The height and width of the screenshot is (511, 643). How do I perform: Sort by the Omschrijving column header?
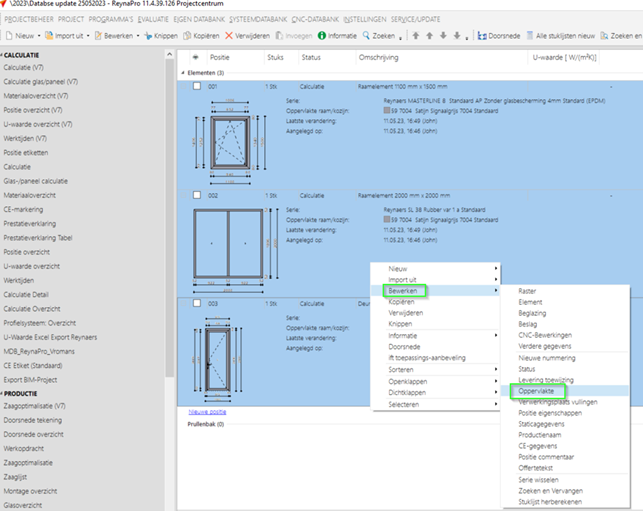[x=379, y=57]
